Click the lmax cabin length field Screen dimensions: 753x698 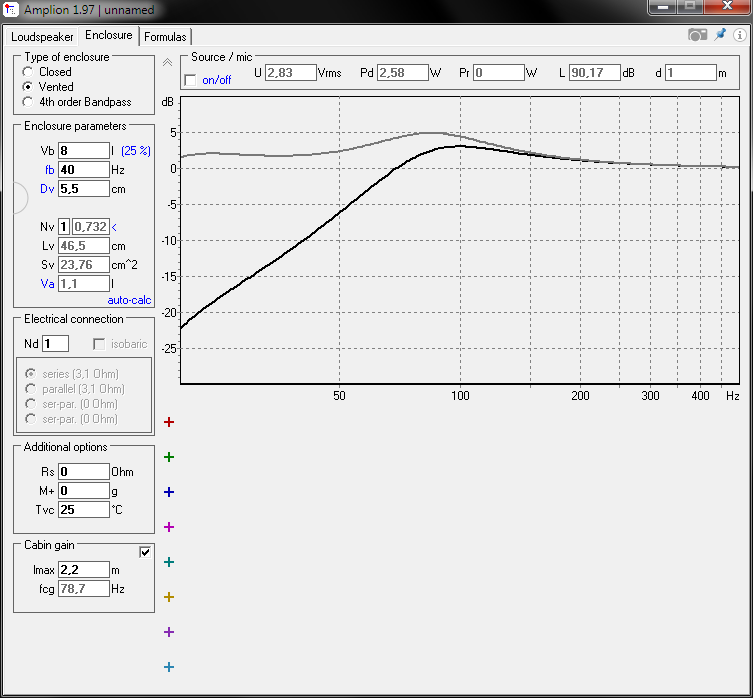point(84,570)
